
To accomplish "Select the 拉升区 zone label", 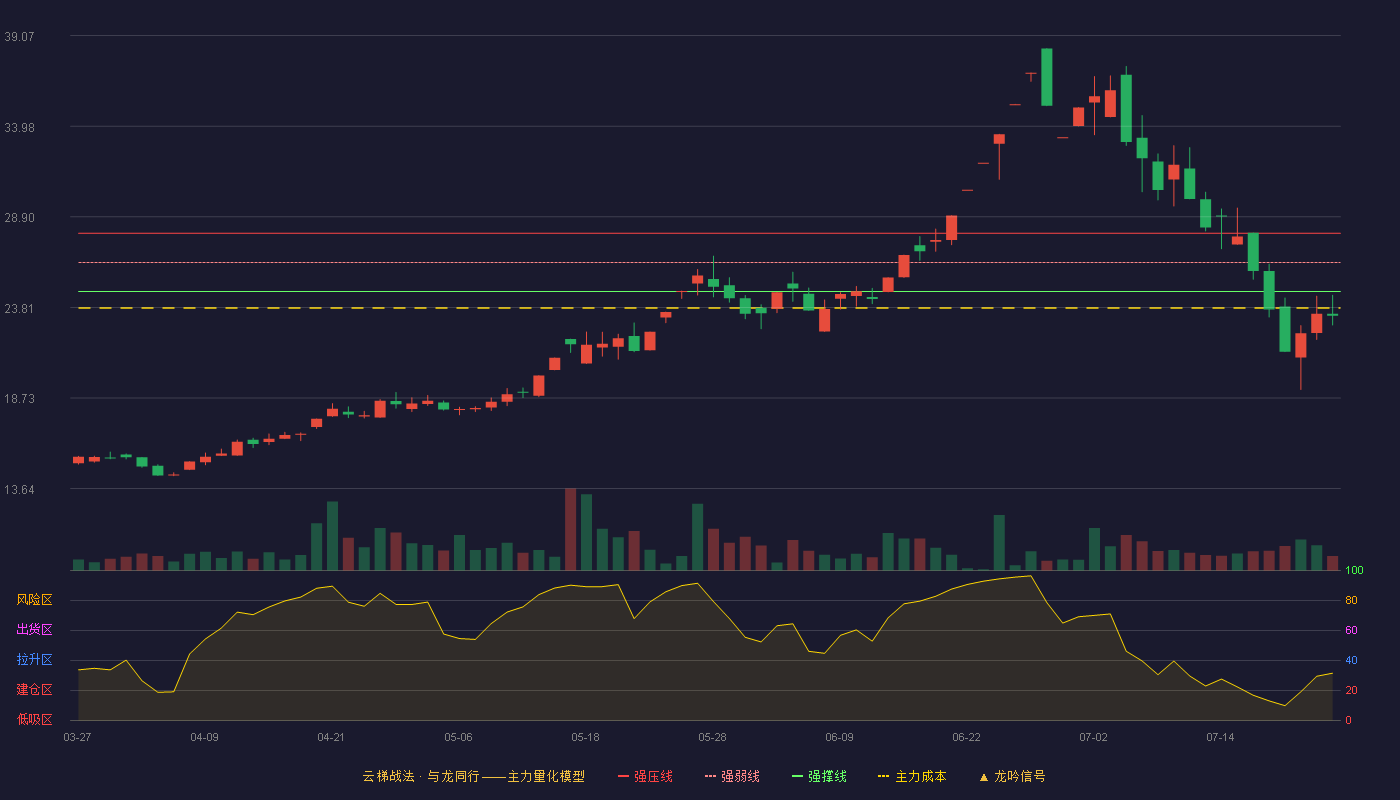I will point(34,660).
